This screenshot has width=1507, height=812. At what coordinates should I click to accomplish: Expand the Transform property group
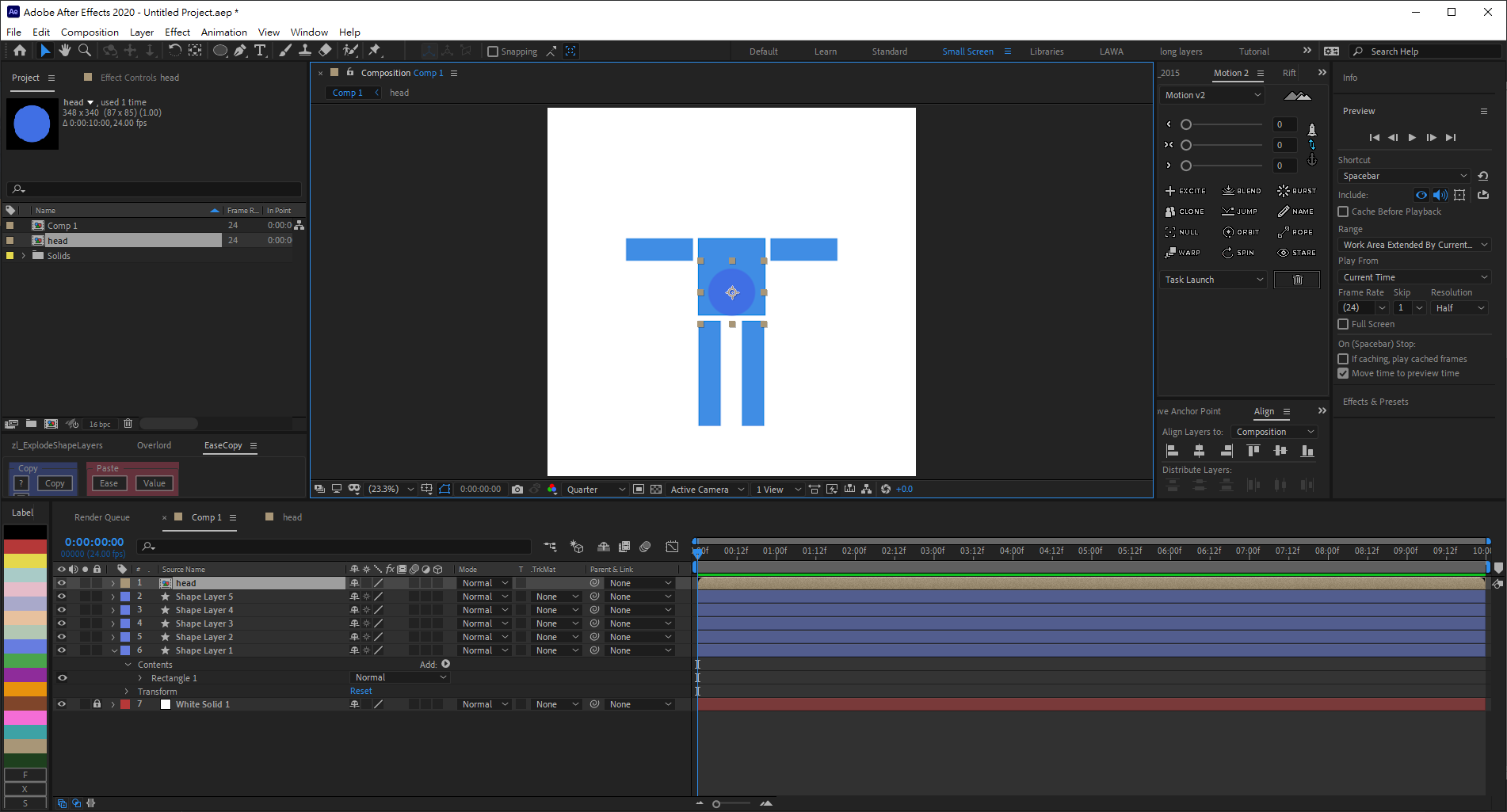pyautogui.click(x=127, y=692)
